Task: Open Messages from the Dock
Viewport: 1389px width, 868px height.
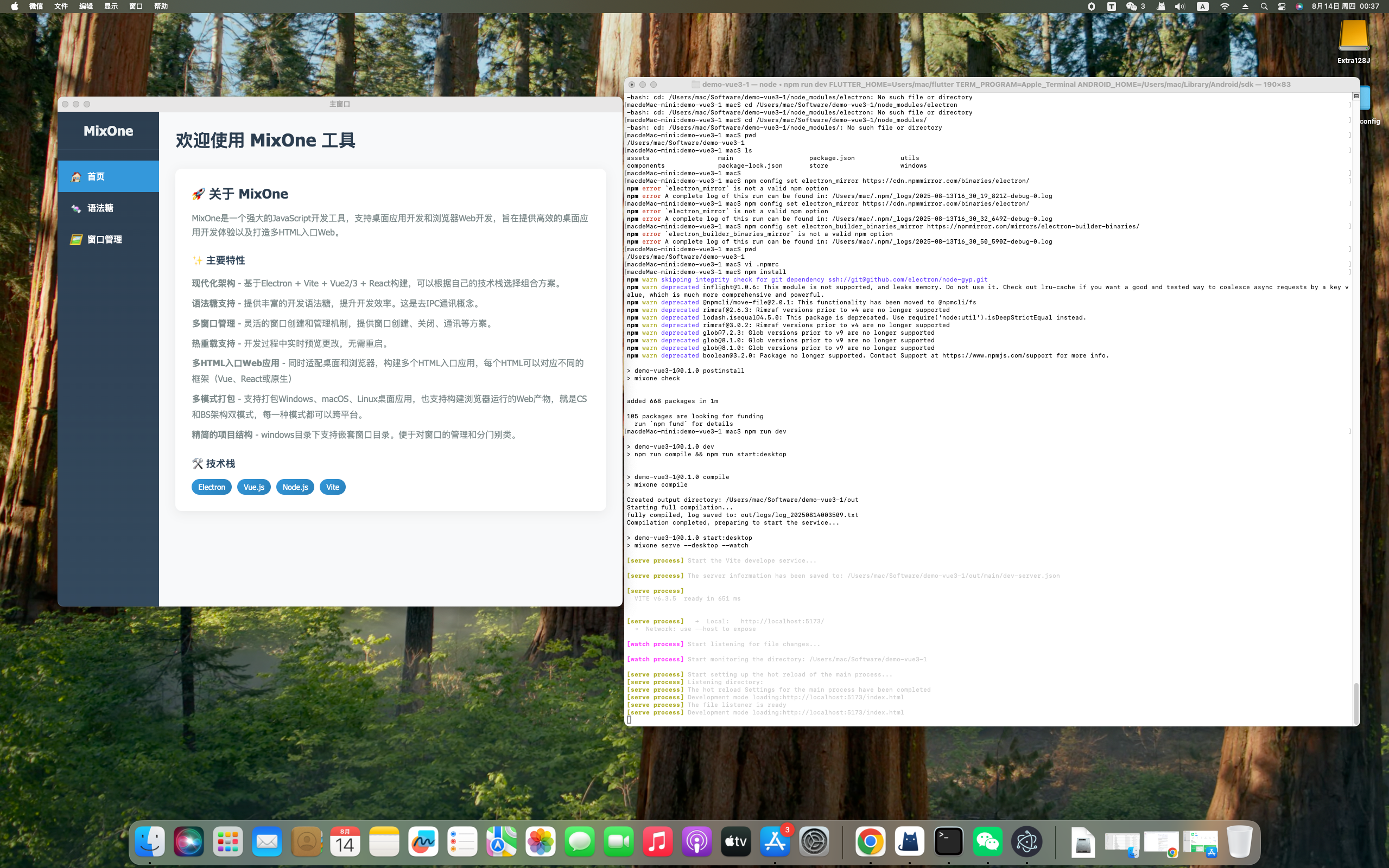Action: pyautogui.click(x=579, y=841)
